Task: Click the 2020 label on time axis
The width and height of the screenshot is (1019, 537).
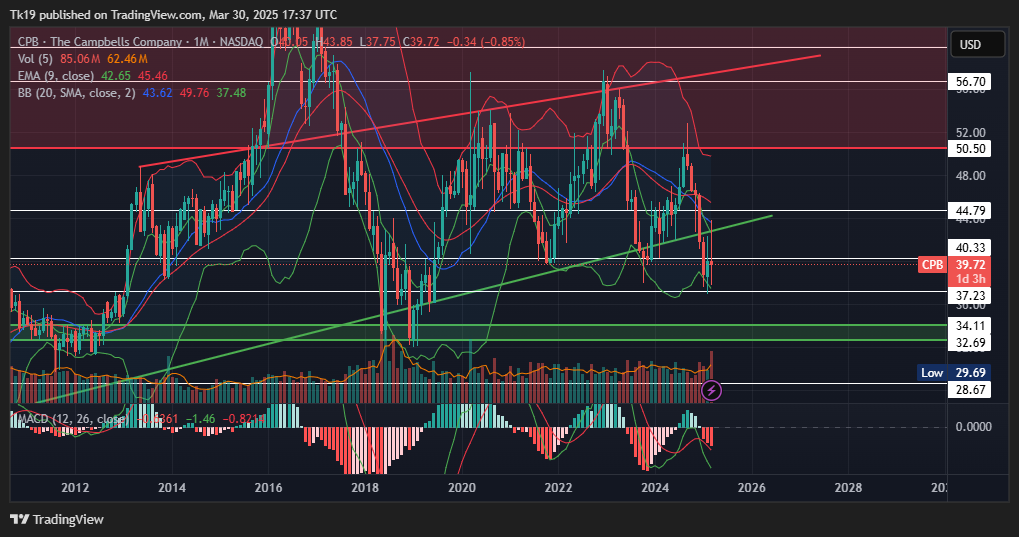Action: pos(461,488)
